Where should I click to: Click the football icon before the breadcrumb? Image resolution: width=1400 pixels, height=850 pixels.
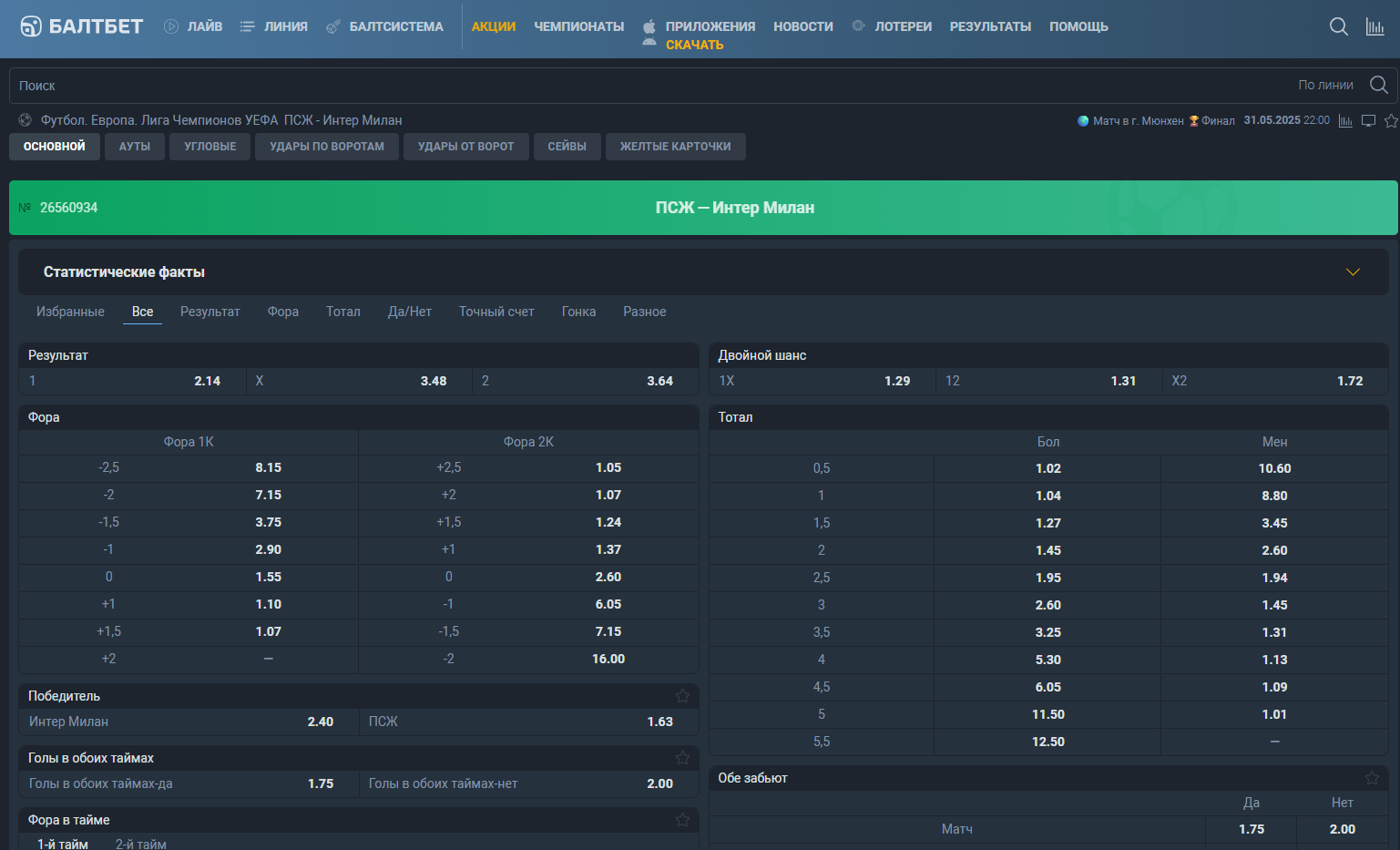pyautogui.click(x=26, y=120)
